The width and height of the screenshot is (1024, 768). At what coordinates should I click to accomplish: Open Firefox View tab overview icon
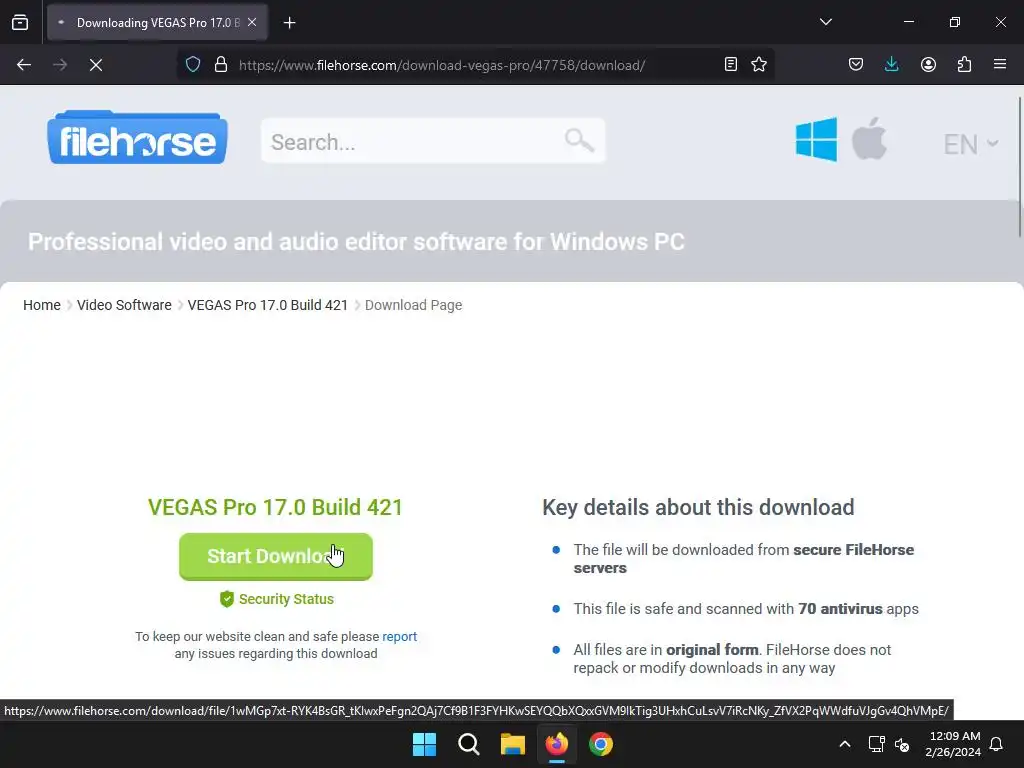coord(20,22)
